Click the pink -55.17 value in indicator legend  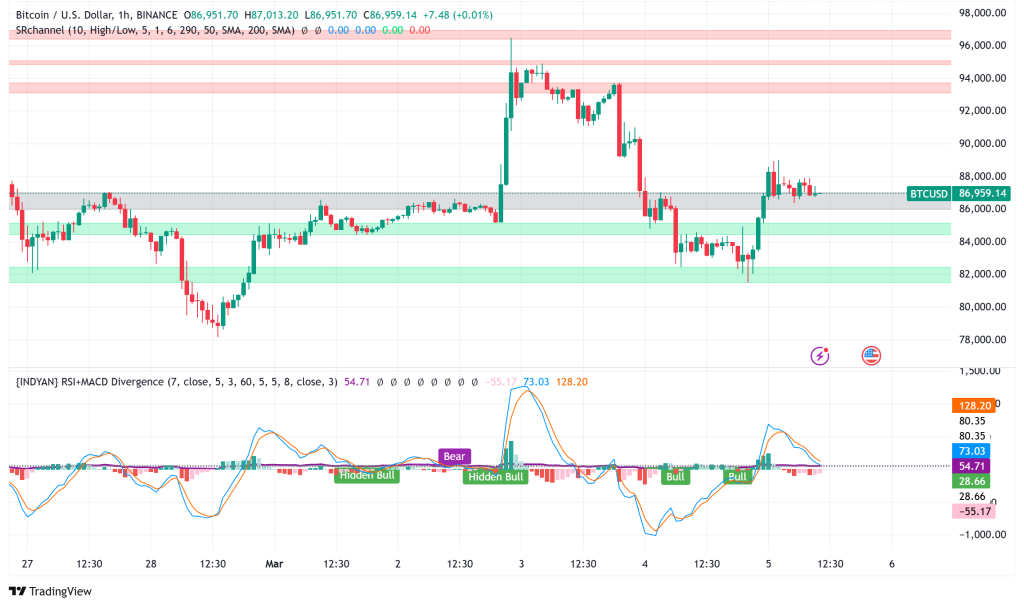(x=502, y=382)
